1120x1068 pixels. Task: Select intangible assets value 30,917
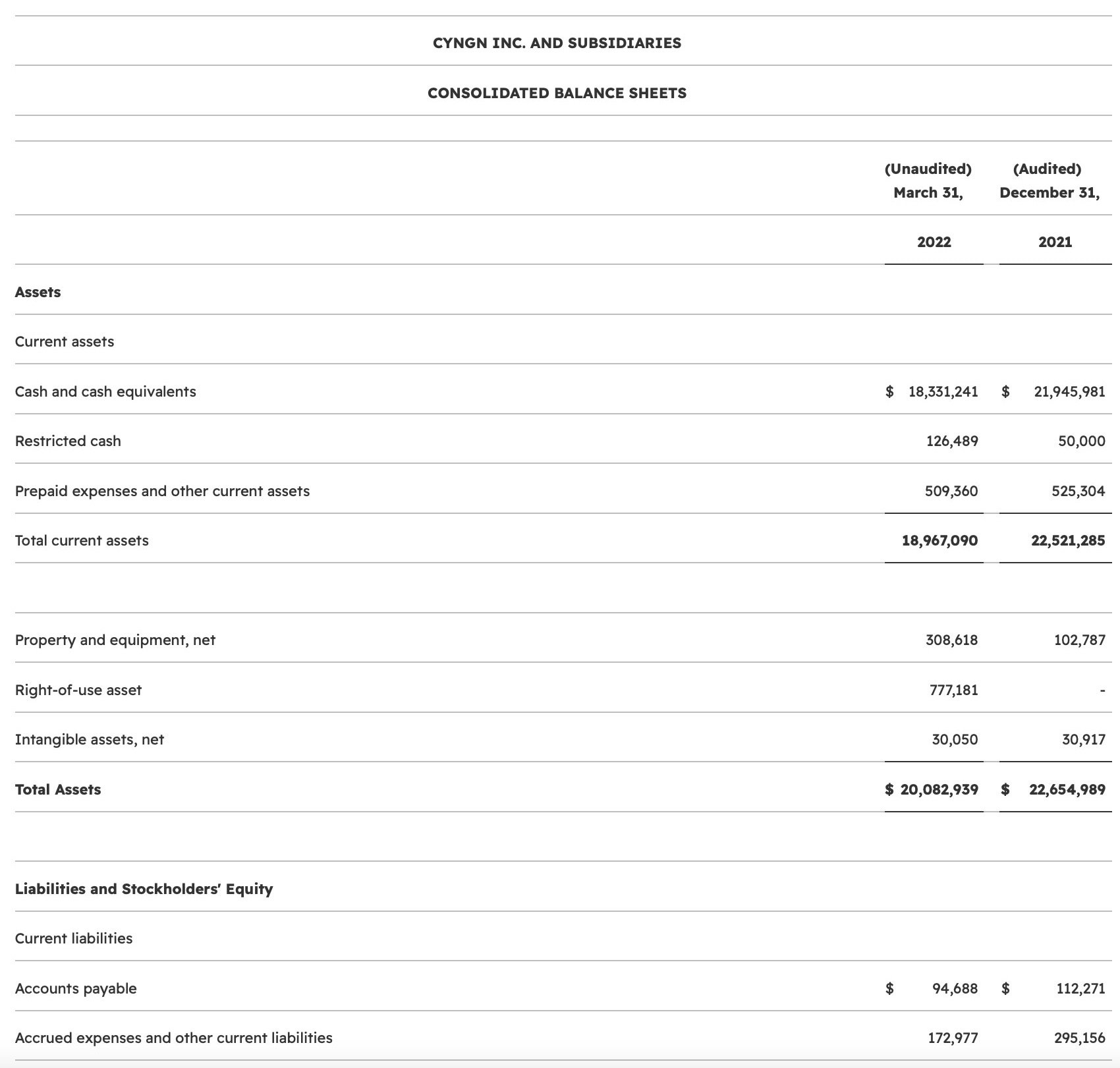click(1083, 739)
